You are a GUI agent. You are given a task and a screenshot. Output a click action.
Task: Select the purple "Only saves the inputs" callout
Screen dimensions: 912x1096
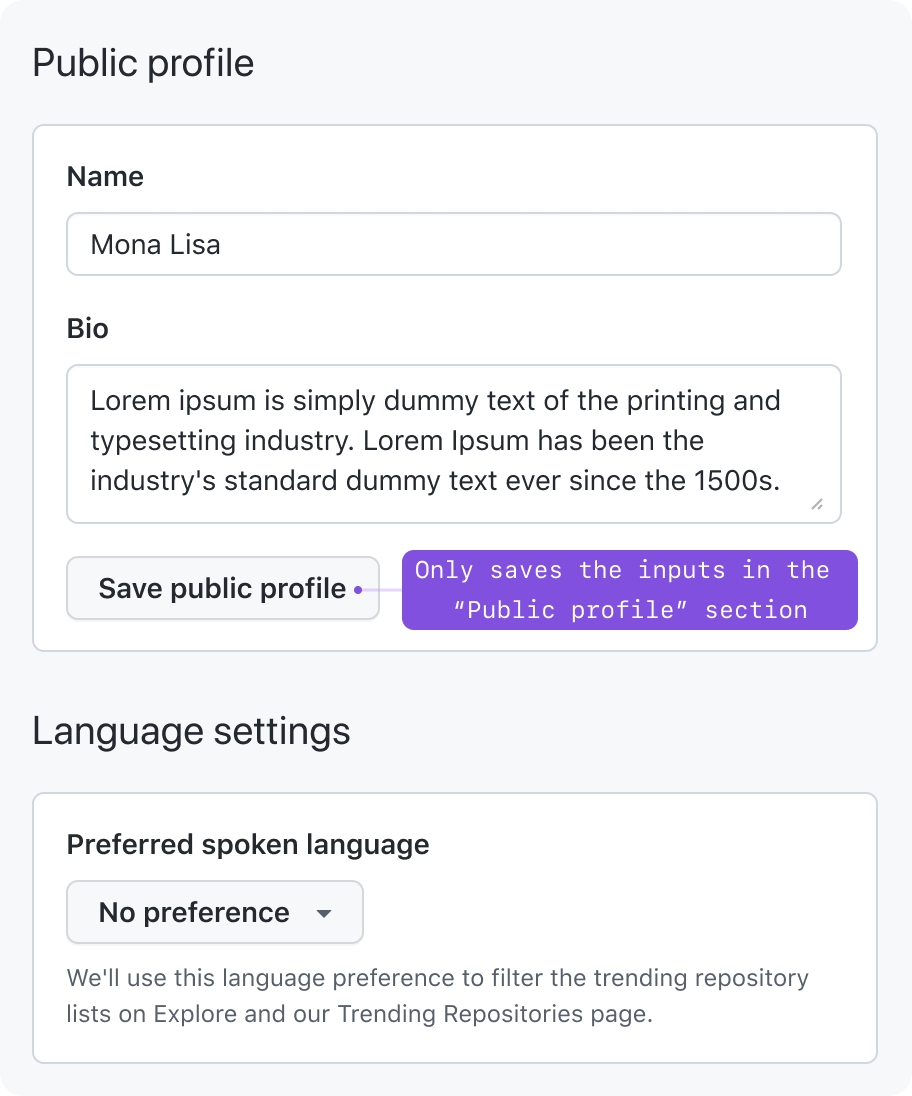point(630,590)
